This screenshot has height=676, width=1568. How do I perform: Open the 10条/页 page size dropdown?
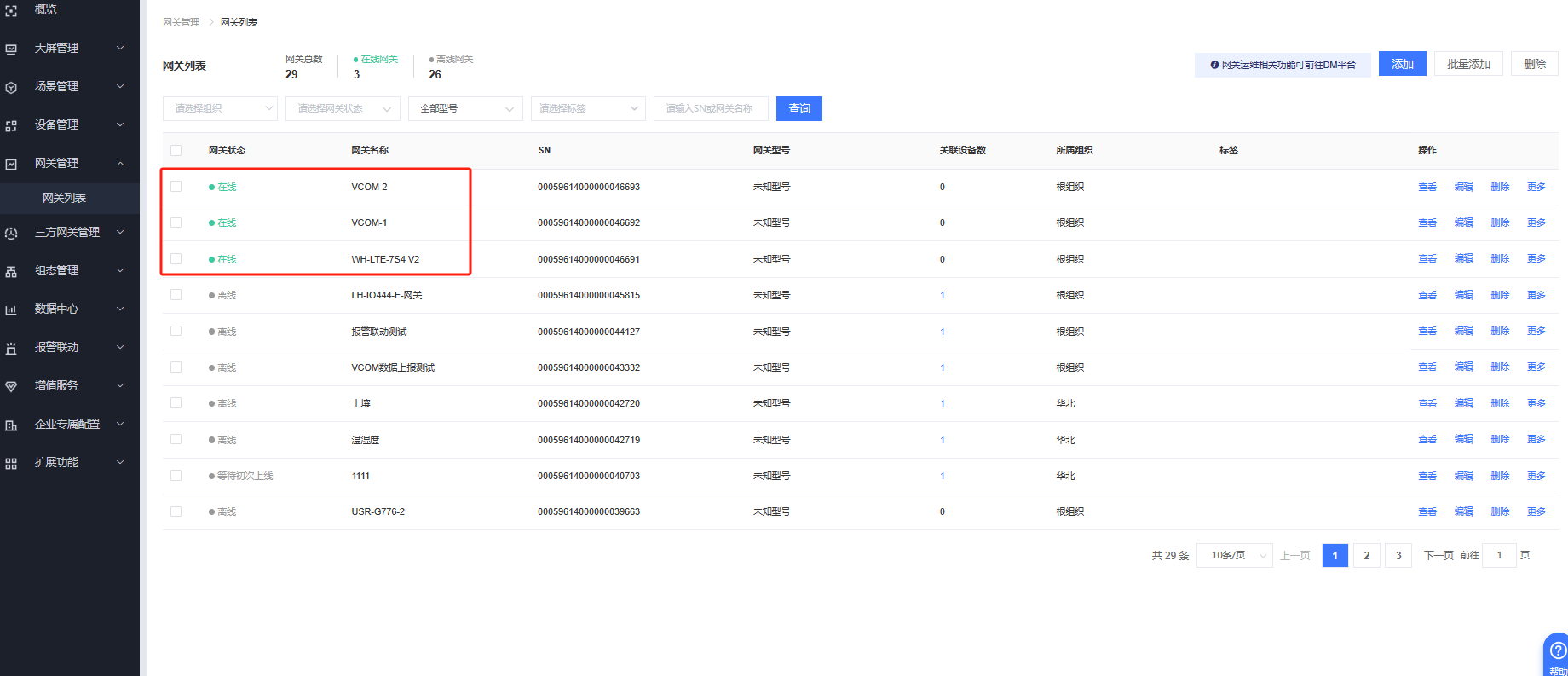[x=1234, y=555]
